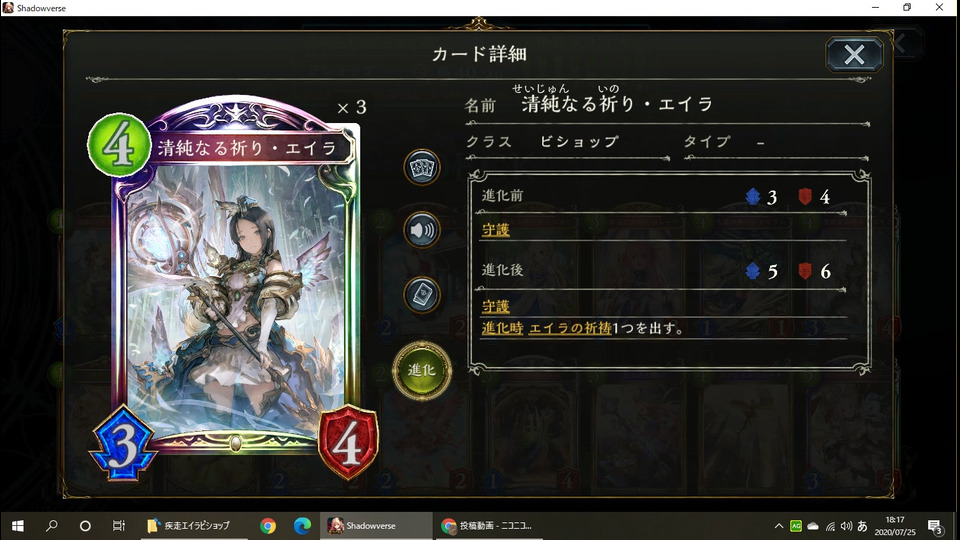Play the card voice speaker icon
This screenshot has height=540, width=960.
pyautogui.click(x=422, y=230)
